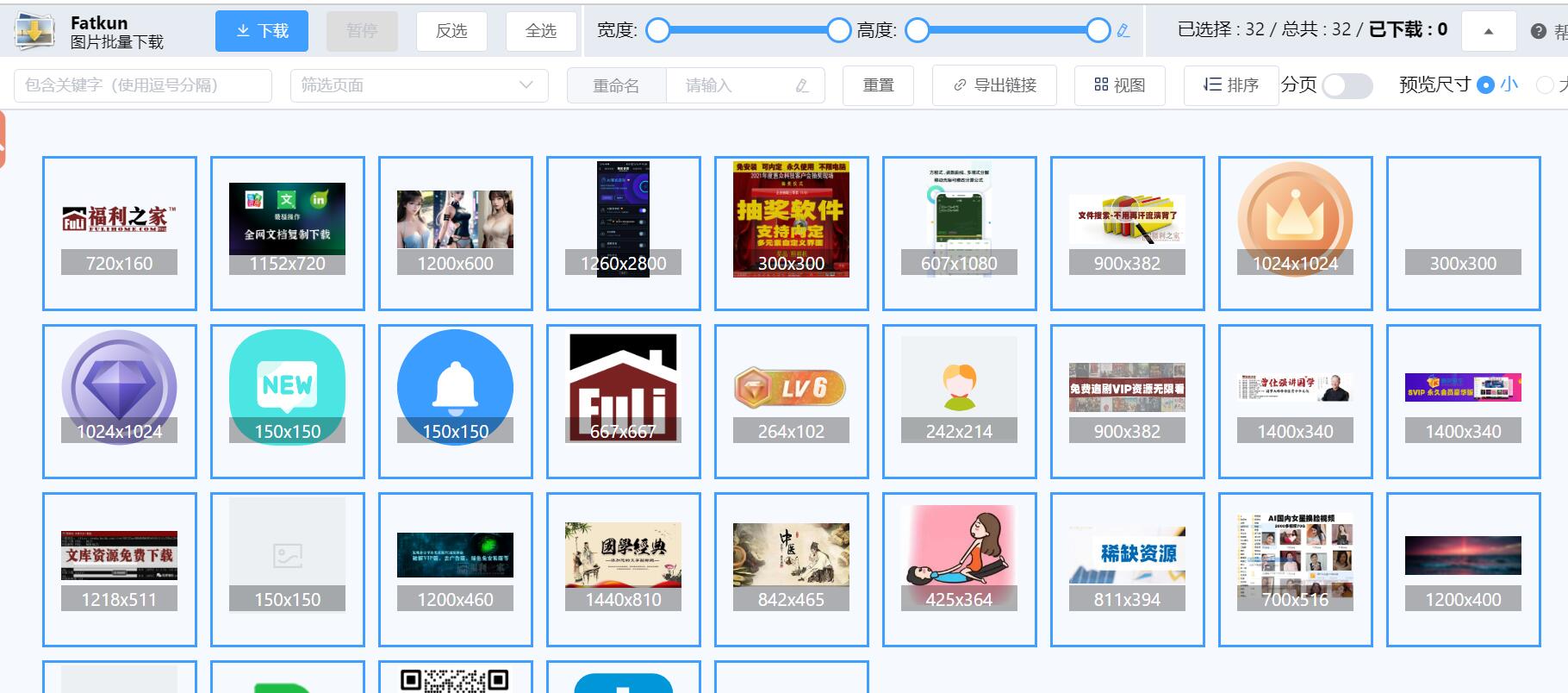Select the 国学 banner 1400x340 thumbnail
Viewport: 1568px width, 693px height.
point(1296,402)
